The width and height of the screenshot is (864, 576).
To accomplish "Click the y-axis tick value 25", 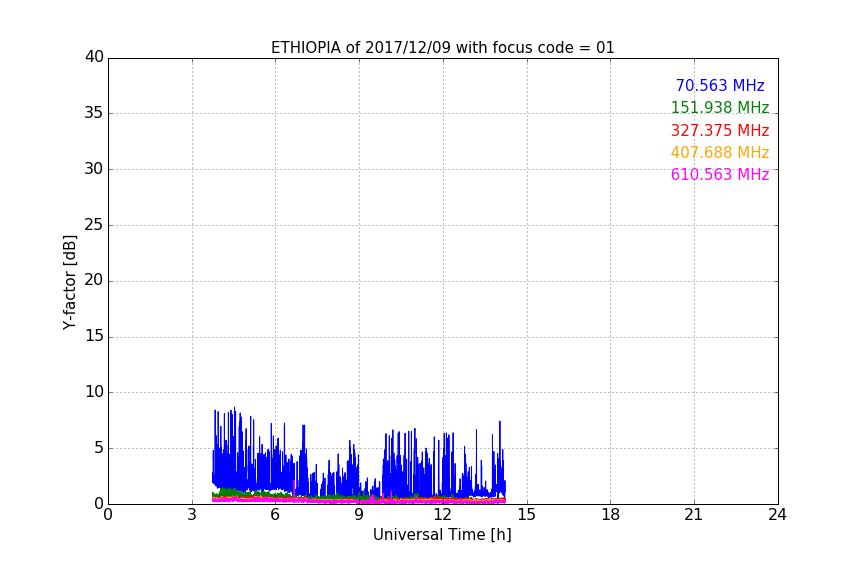I will pyautogui.click(x=94, y=224).
